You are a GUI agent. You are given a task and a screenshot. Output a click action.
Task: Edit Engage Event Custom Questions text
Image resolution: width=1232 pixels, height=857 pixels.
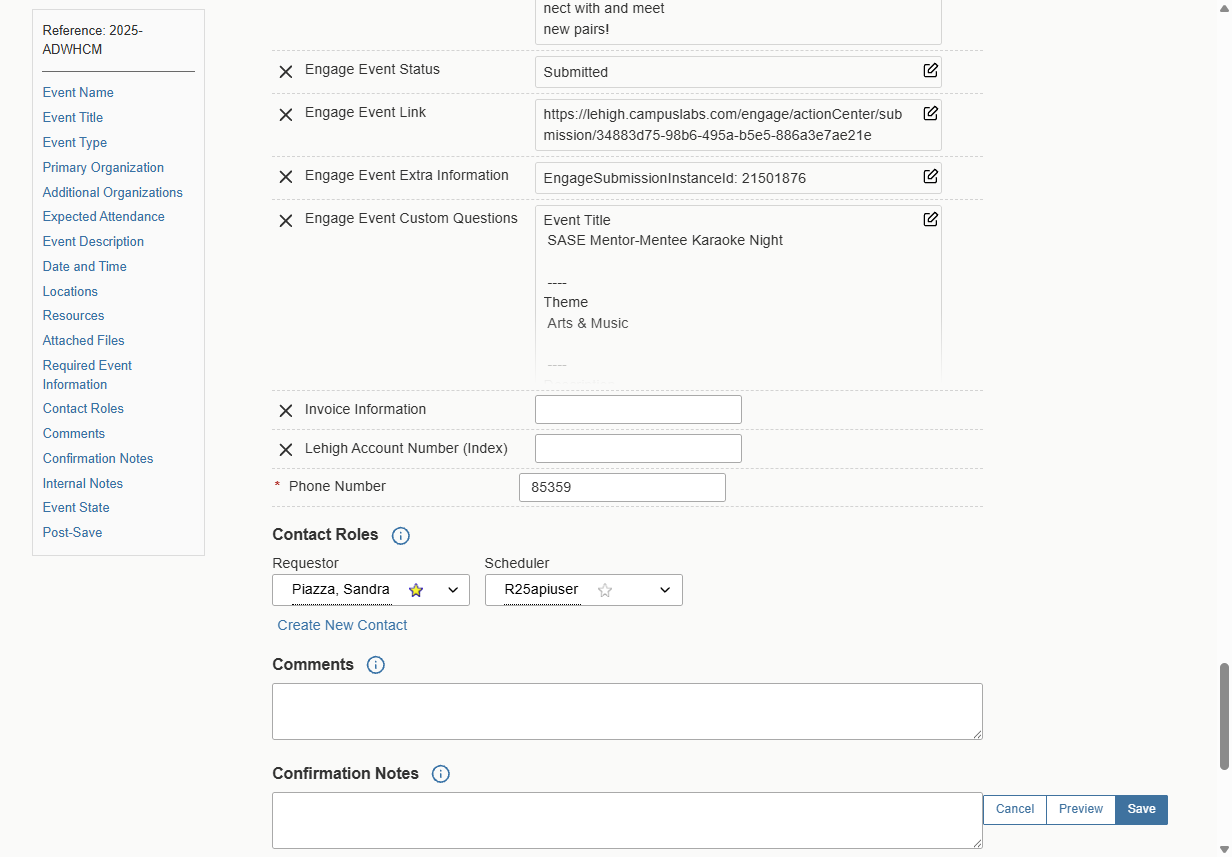[930, 219]
